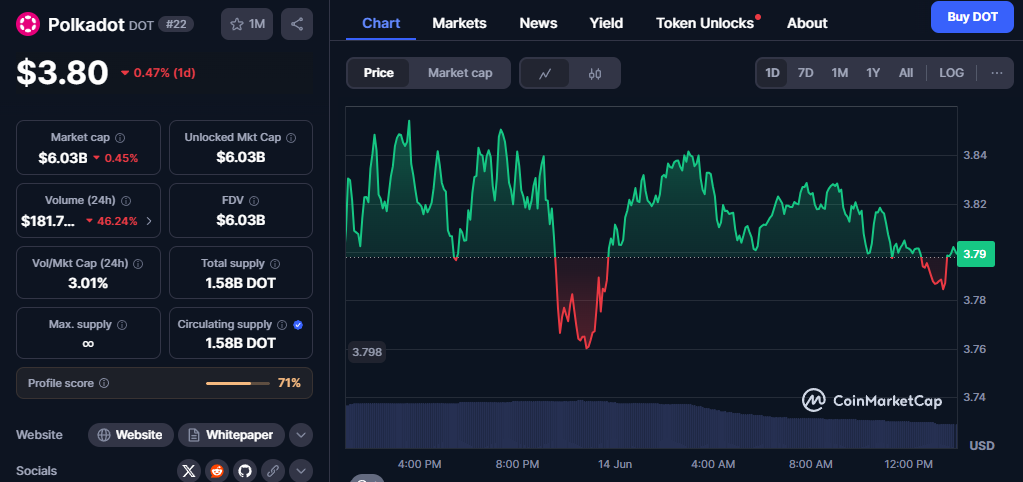Open the Token Unlocks tab
The height and width of the screenshot is (482, 1023).
click(705, 23)
